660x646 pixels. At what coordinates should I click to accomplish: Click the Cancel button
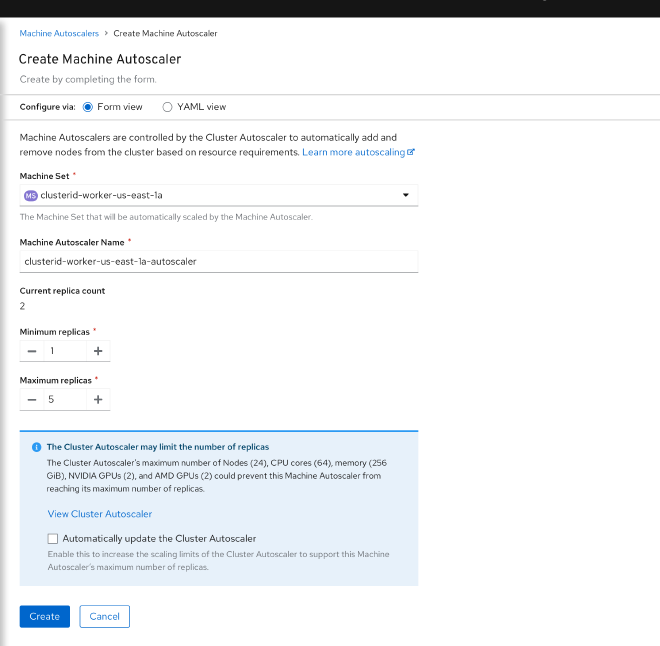coord(104,617)
